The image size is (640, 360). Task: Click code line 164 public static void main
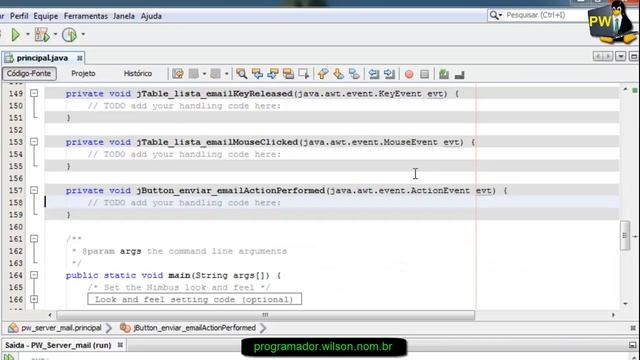(x=173, y=276)
